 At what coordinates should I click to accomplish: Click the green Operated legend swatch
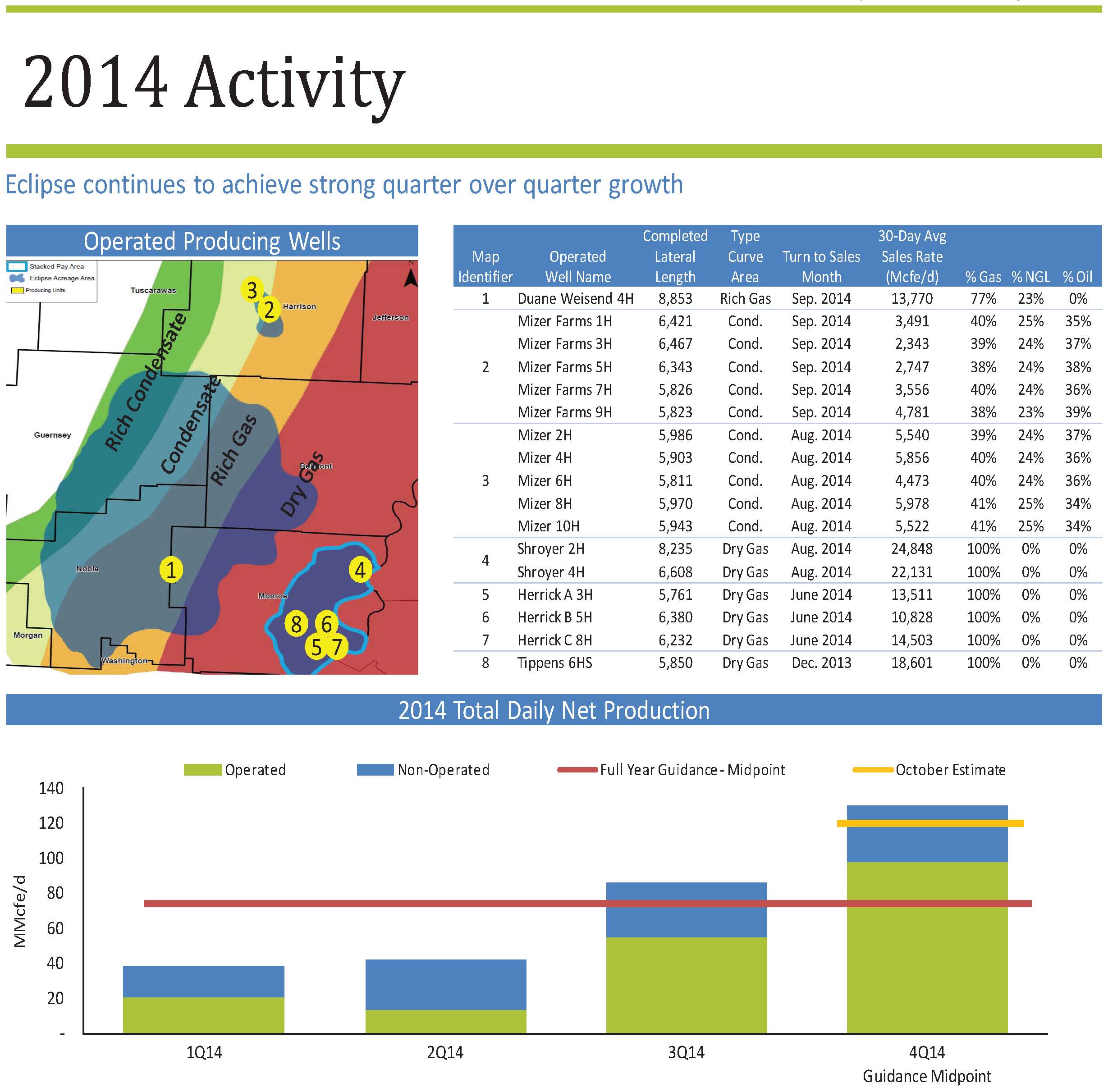202,770
